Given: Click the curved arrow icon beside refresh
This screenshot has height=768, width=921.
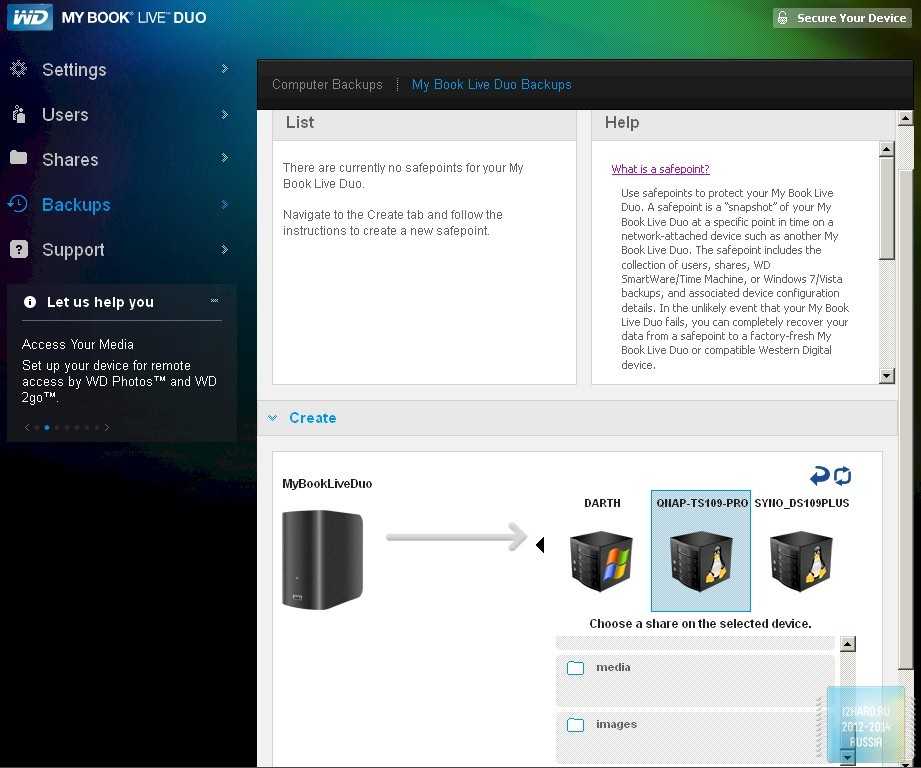Looking at the screenshot, I should coord(820,475).
